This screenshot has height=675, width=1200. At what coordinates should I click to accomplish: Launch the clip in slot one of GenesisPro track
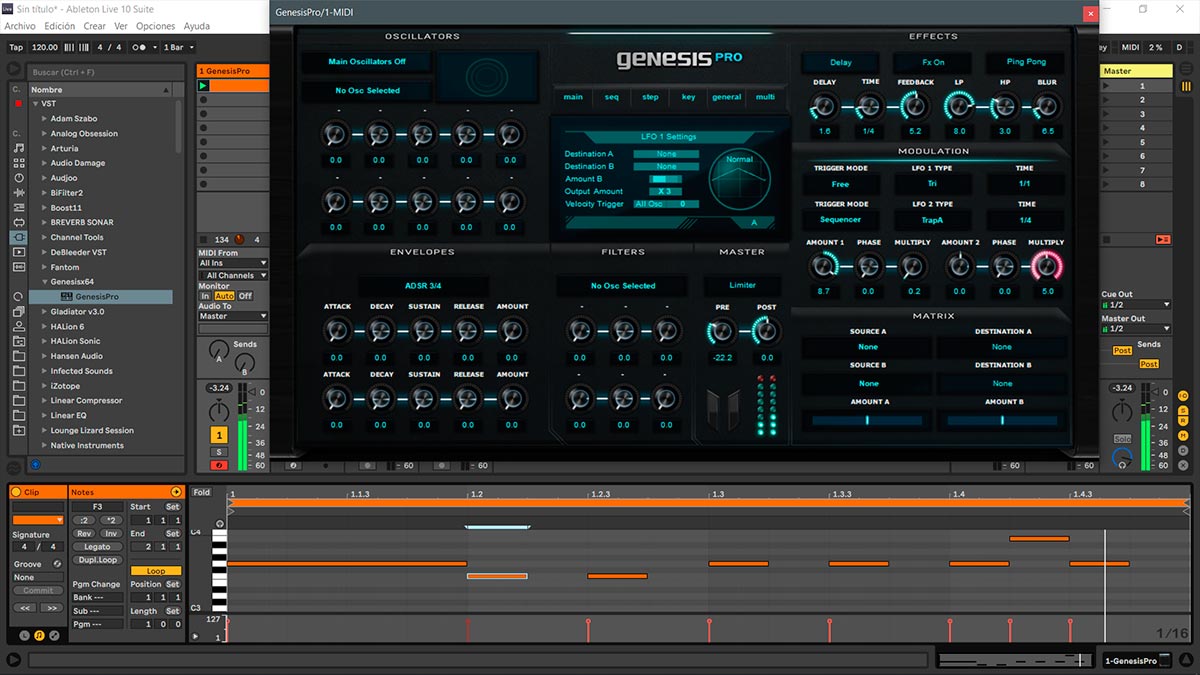pyautogui.click(x=203, y=86)
